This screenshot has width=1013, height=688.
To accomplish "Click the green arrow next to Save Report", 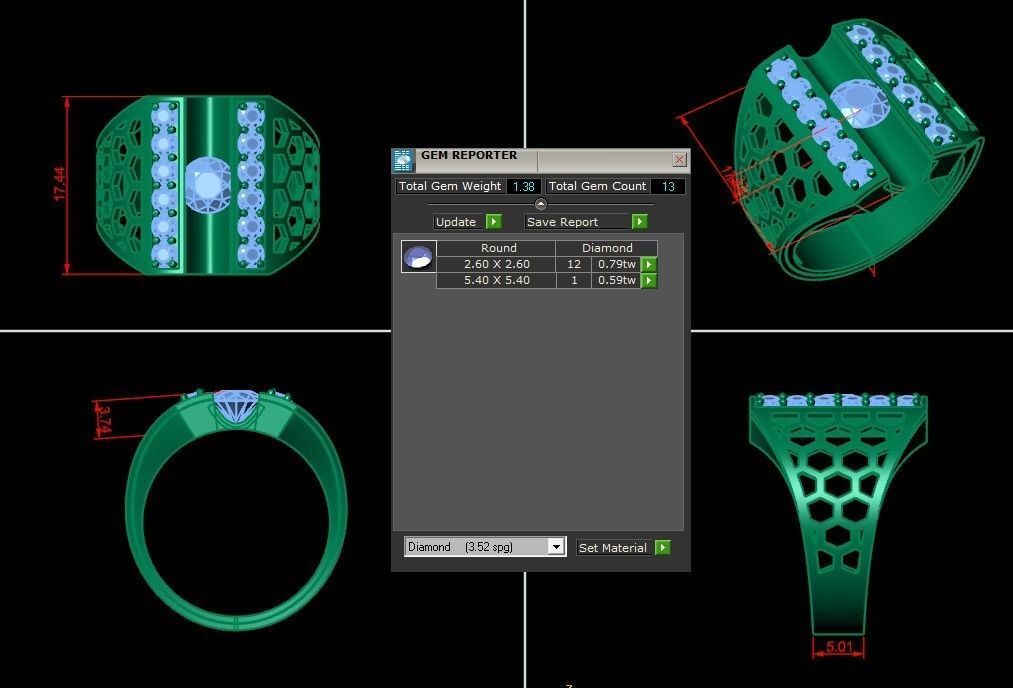I will click(640, 222).
